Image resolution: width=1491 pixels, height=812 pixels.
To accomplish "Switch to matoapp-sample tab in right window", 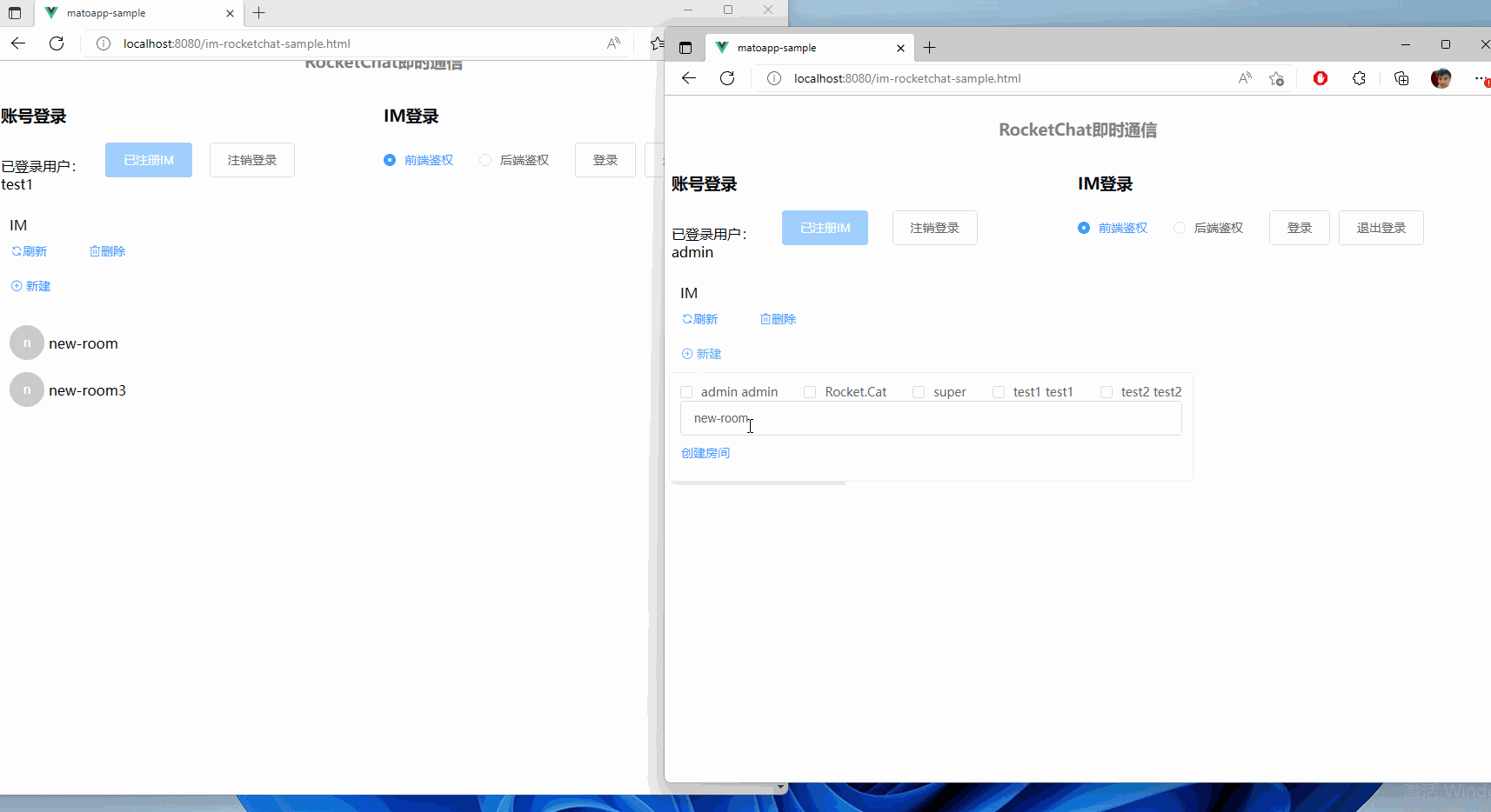I will 809,48.
